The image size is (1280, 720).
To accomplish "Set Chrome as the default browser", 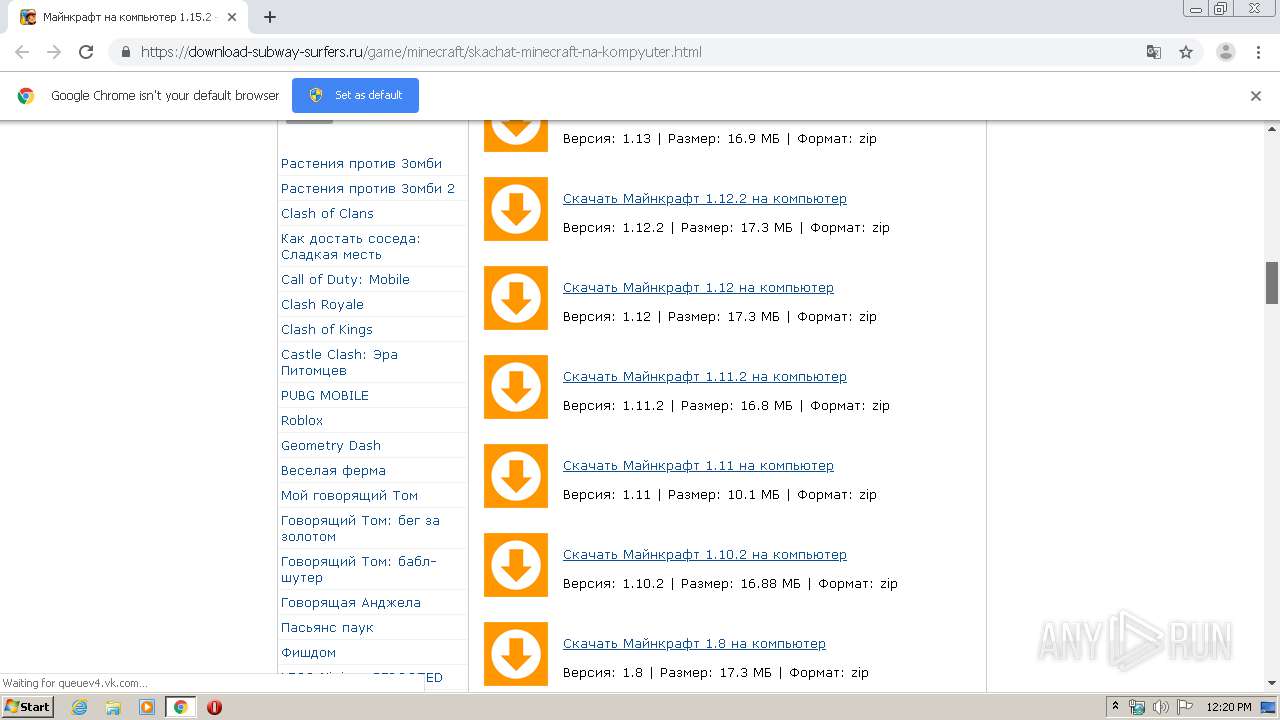I will coord(355,95).
